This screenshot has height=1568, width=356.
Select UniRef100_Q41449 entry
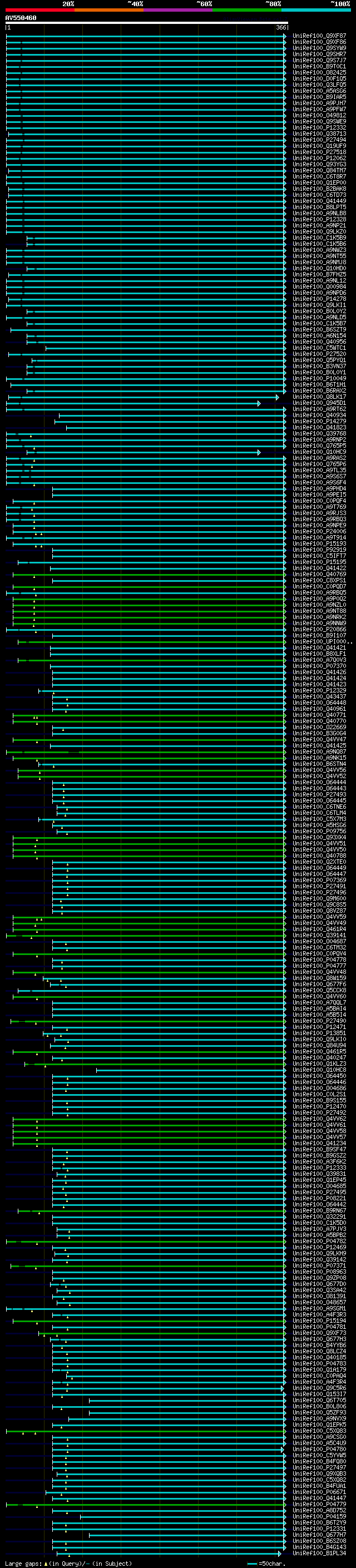(x=319, y=201)
